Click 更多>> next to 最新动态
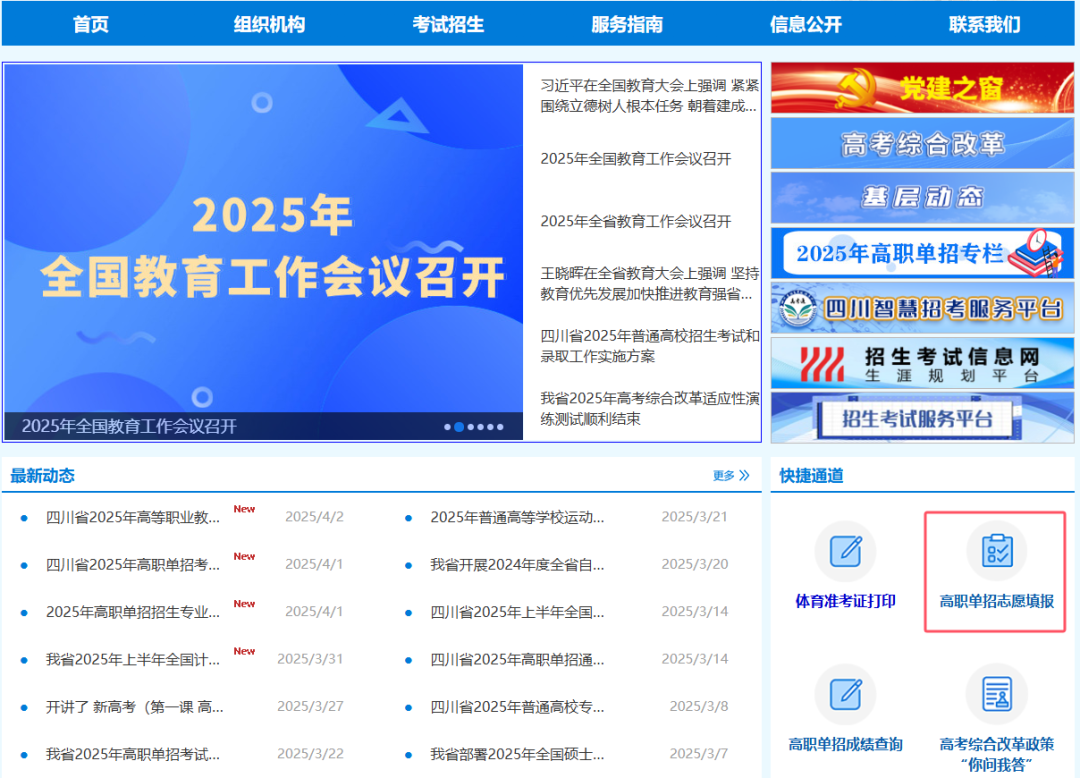Viewport: 1080px width, 778px height. coord(733,475)
